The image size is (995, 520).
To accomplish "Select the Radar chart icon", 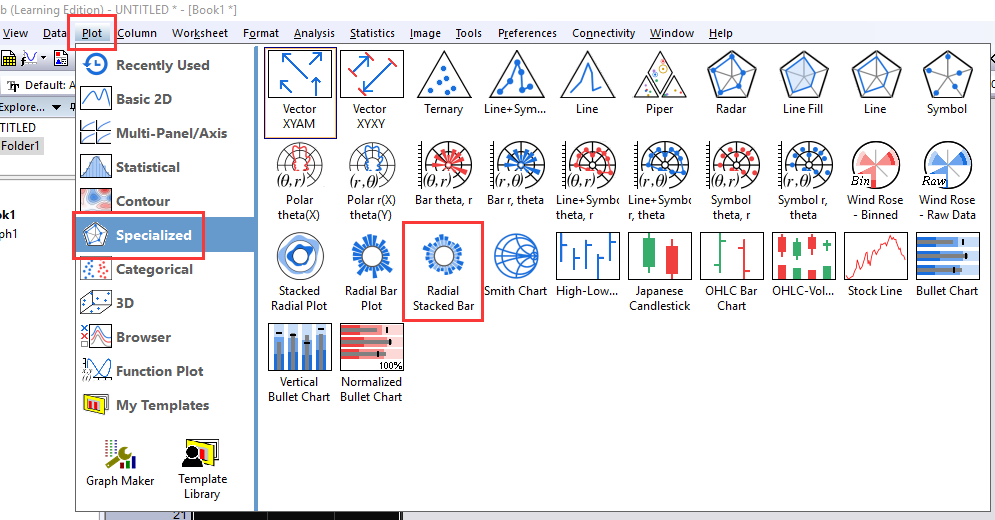I will [731, 85].
